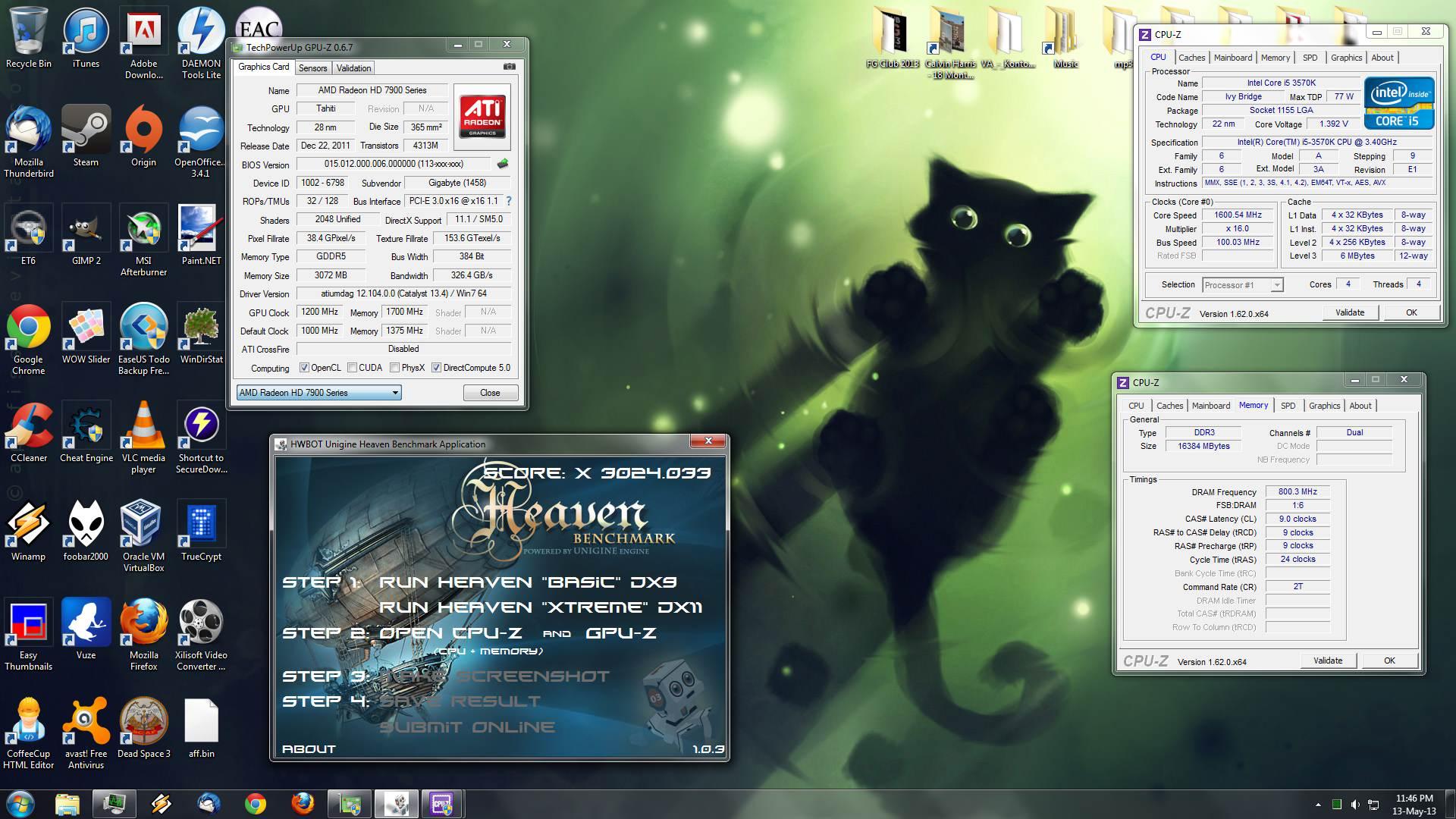Open SPD tab in bottom CPU-Z window
This screenshot has height=819, width=1456.
(1288, 406)
